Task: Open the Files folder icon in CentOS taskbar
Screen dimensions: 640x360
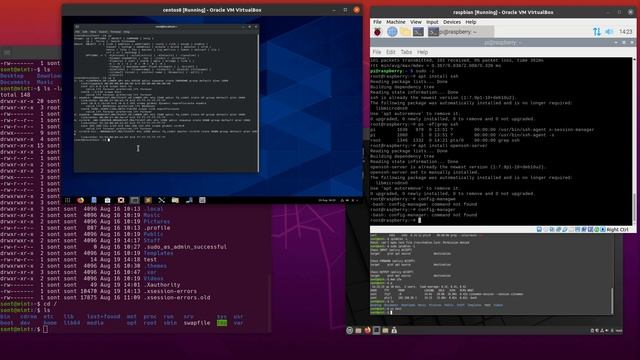Action: point(175,200)
